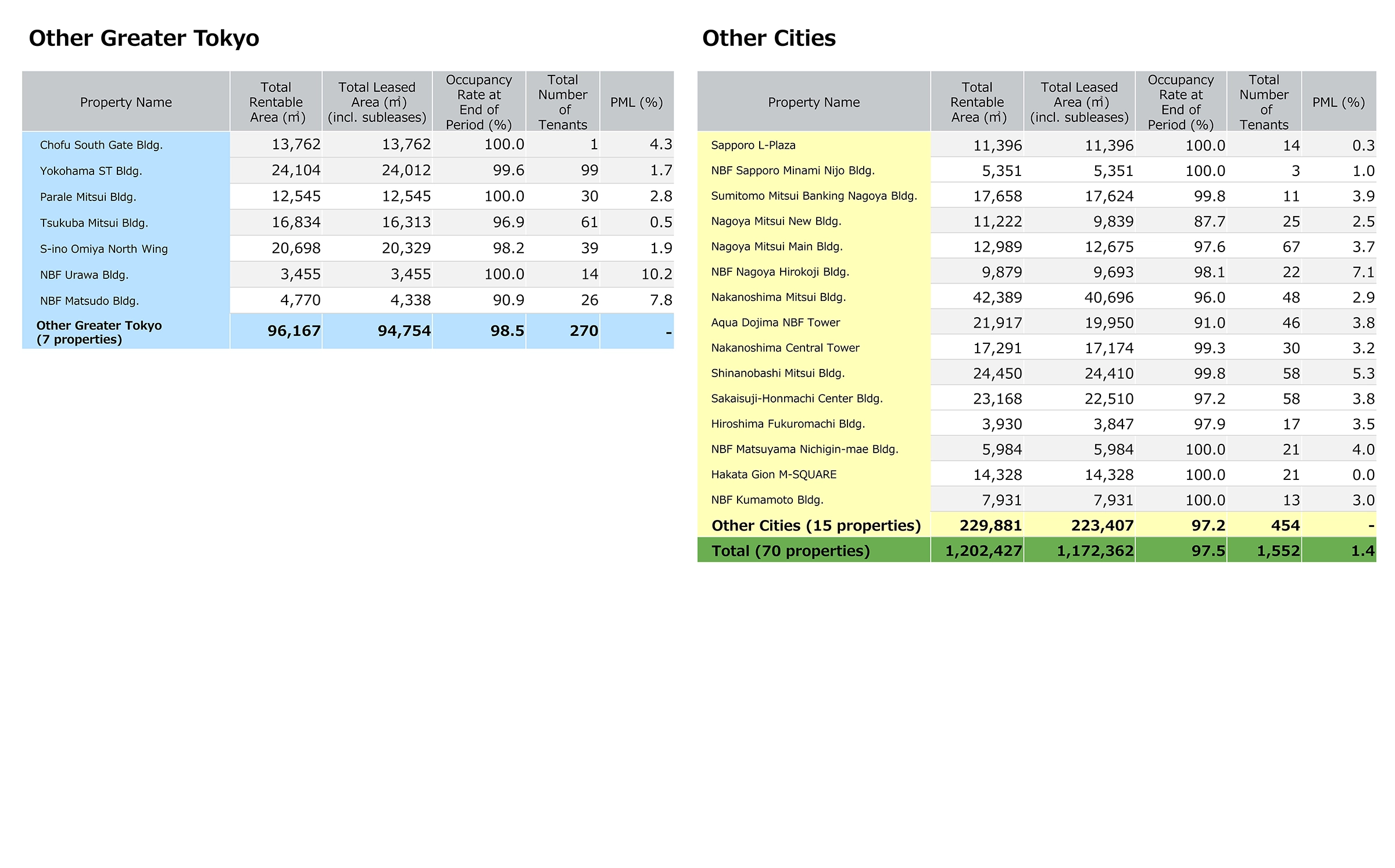Click grand total leased area 1,172,362
The image size is (1395, 868).
tap(1095, 551)
